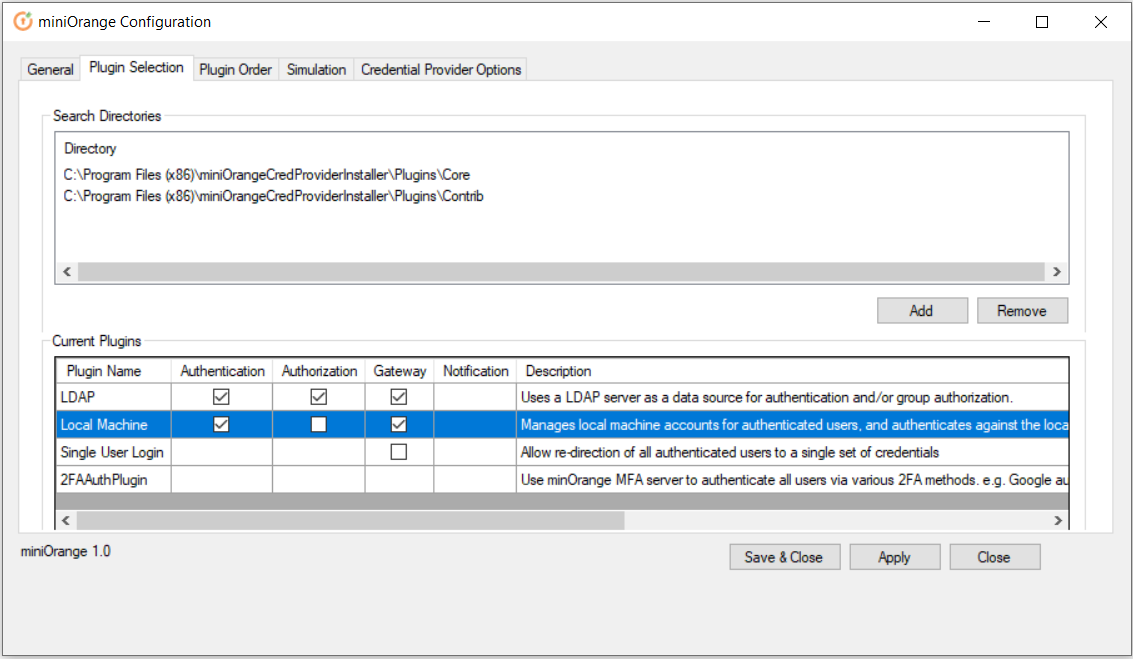Uncheck LDAP Authentication checkbox

click(221, 397)
